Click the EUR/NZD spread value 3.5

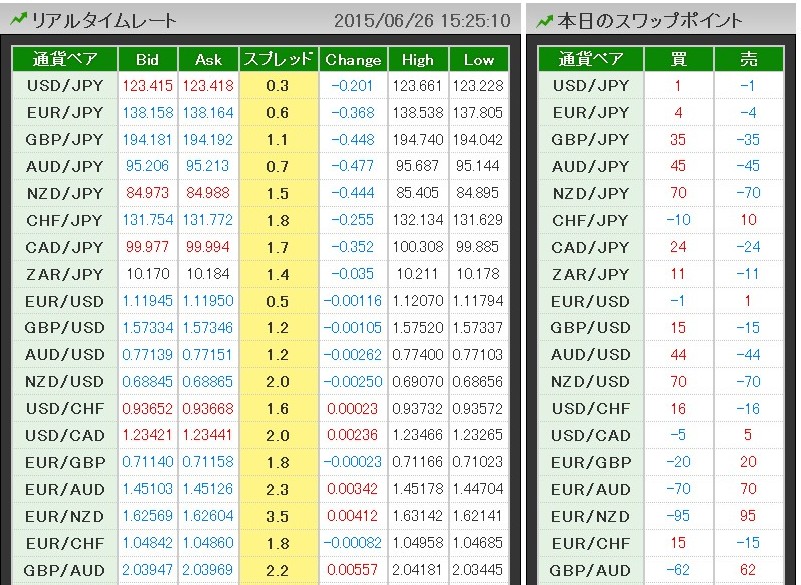(x=279, y=517)
